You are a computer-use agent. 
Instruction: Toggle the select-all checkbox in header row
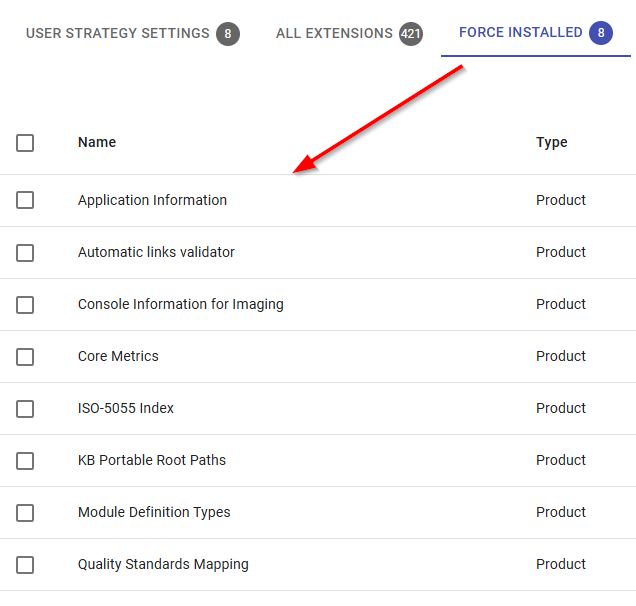click(x=25, y=143)
